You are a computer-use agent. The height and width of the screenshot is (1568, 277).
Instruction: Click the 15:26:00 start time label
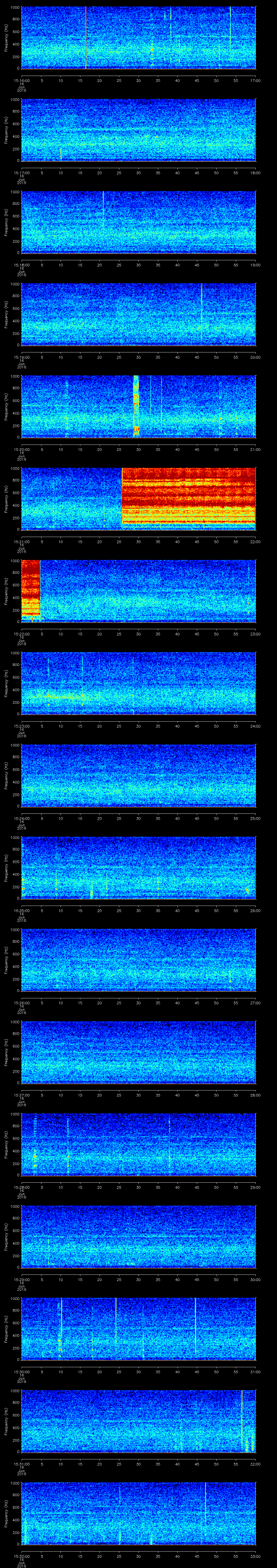pos(22,1003)
